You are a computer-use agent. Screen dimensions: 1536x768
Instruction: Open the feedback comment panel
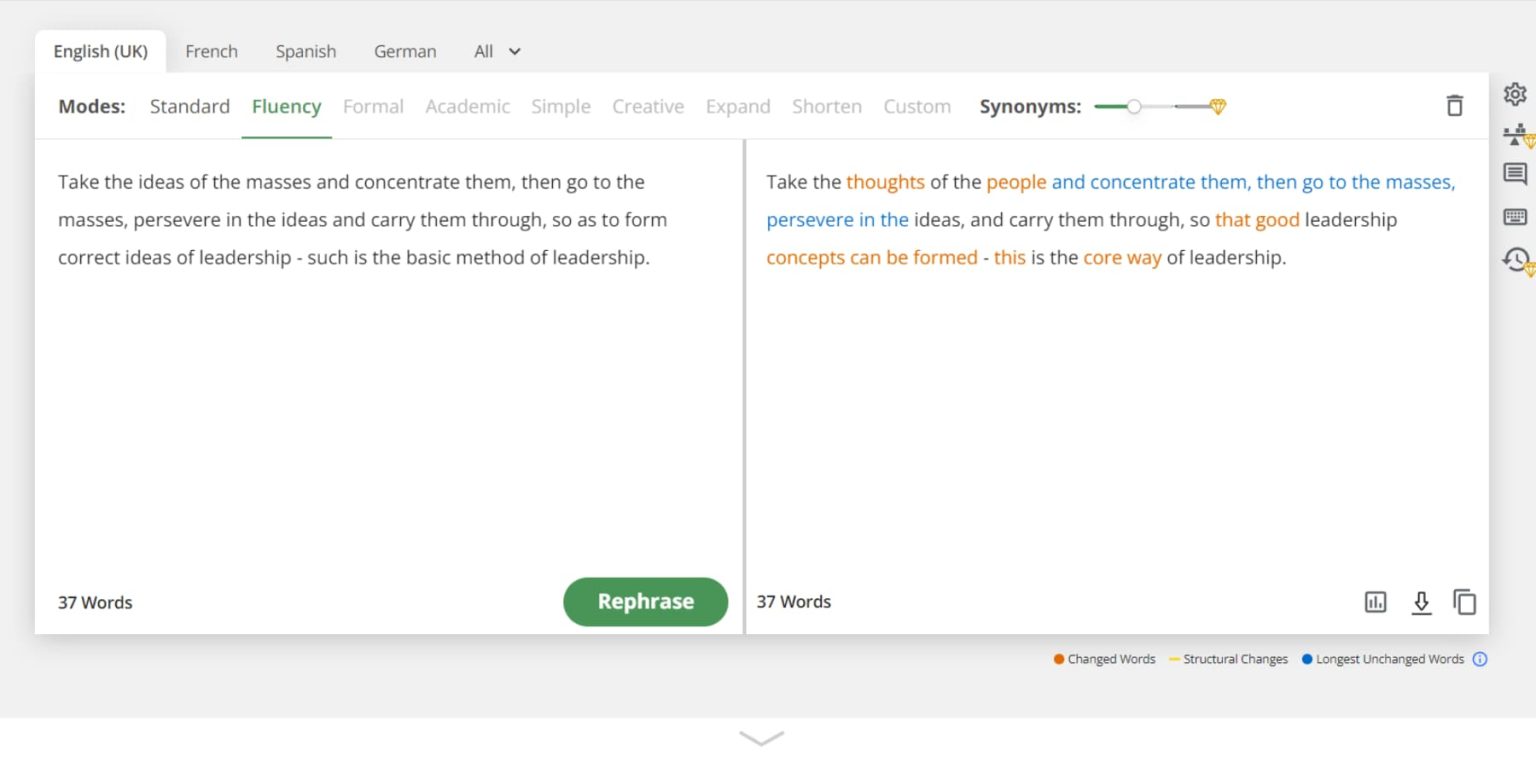coord(1514,174)
